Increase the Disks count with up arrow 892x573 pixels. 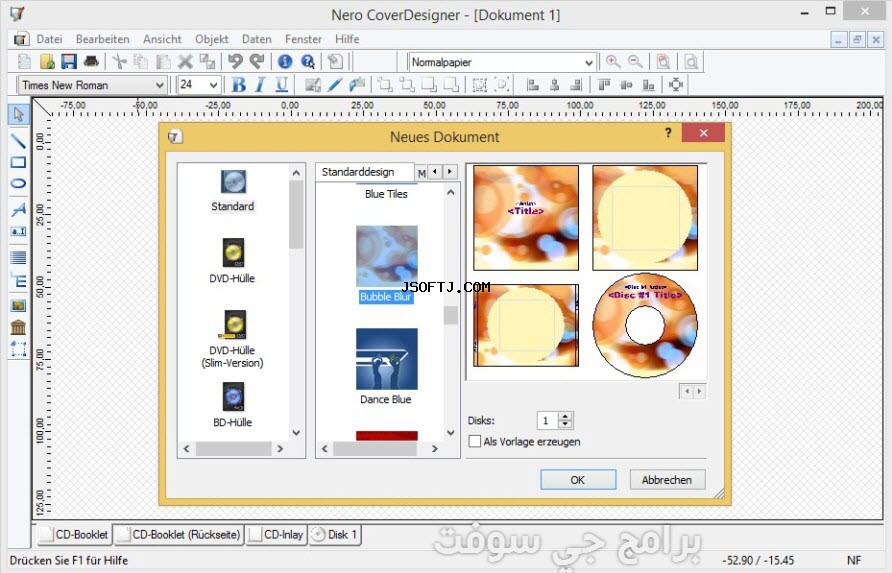565,417
